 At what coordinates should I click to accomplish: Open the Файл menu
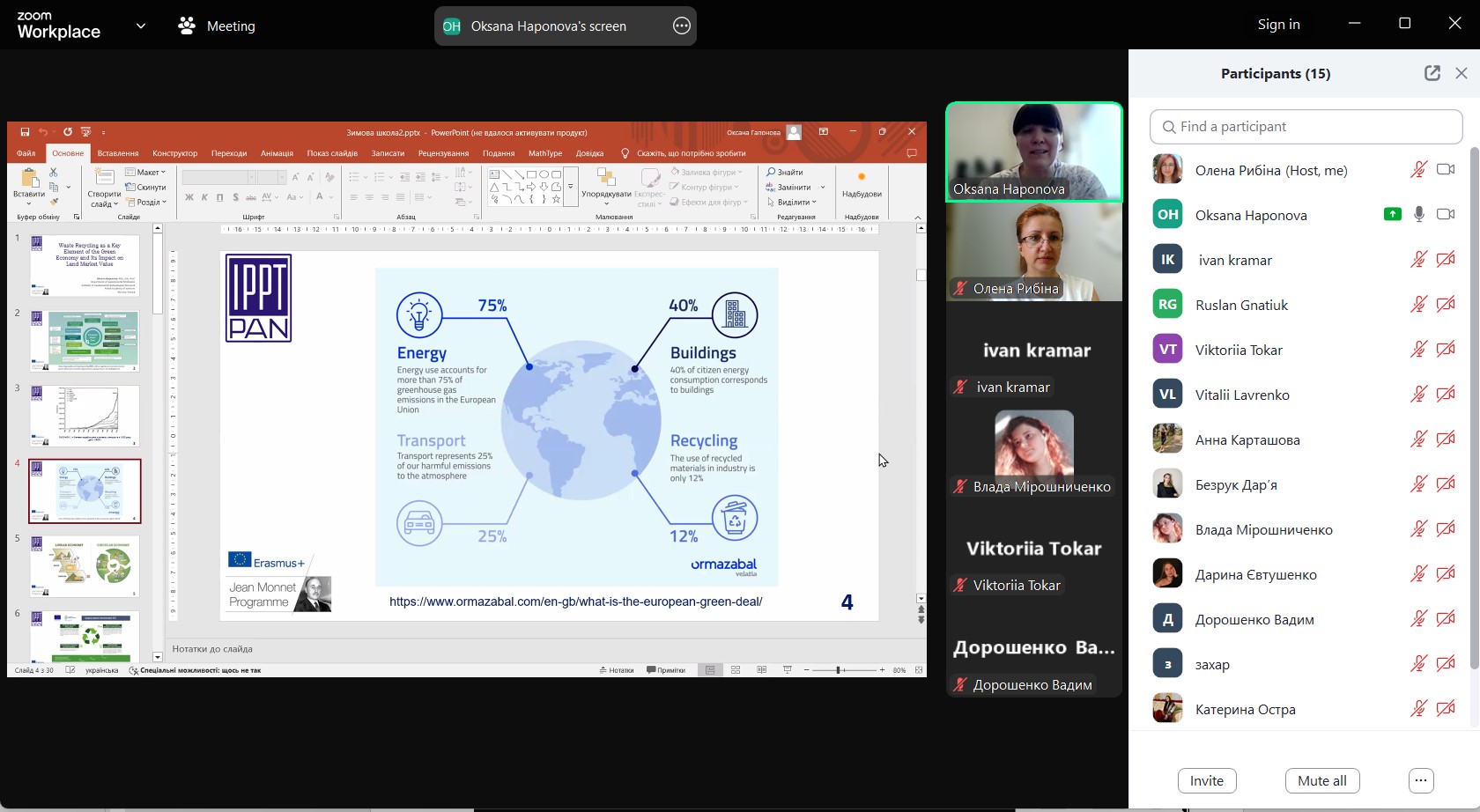click(26, 153)
